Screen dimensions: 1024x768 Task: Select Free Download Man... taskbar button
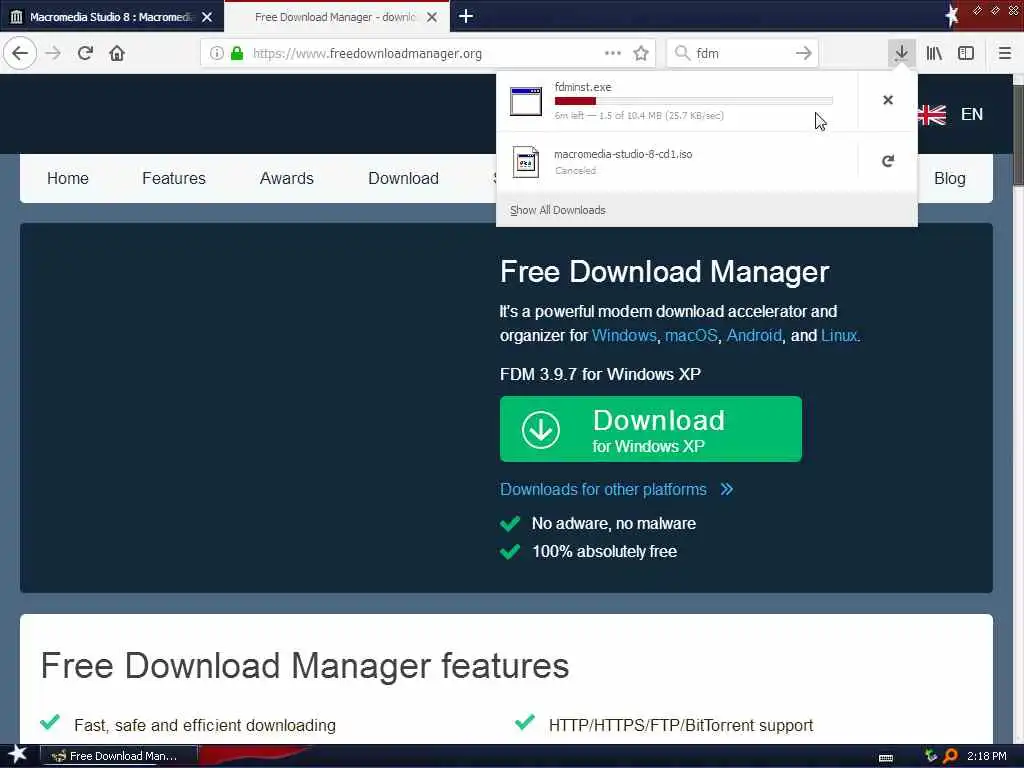[x=119, y=756]
